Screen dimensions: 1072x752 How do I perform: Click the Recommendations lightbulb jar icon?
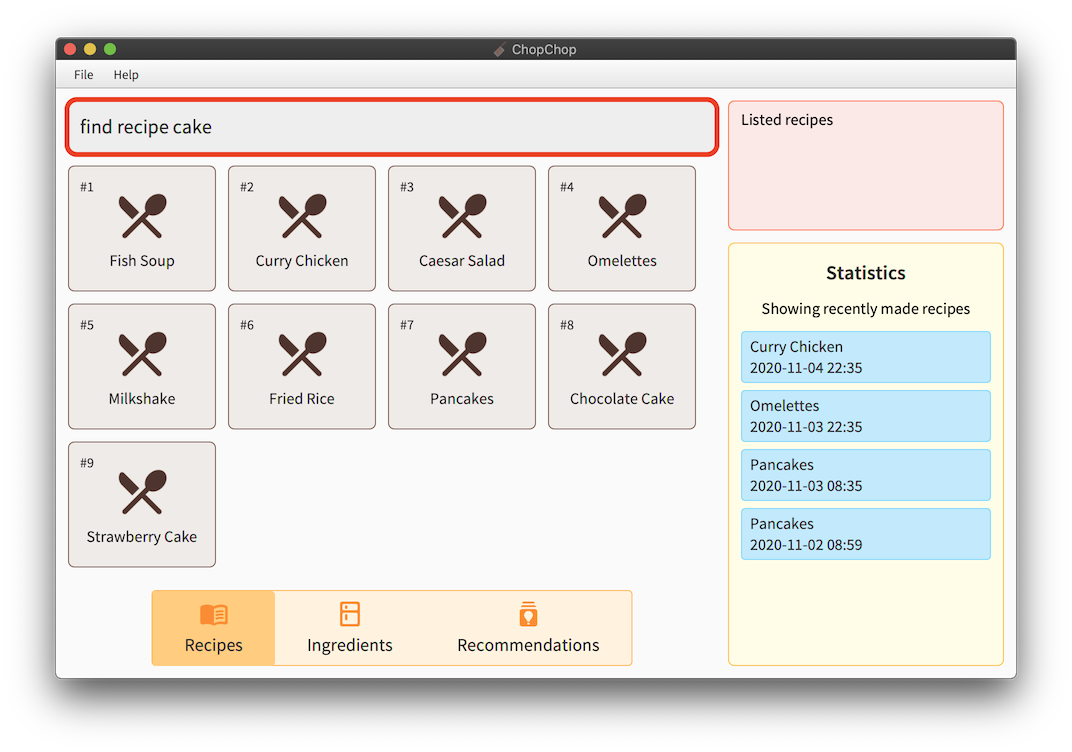point(528,614)
